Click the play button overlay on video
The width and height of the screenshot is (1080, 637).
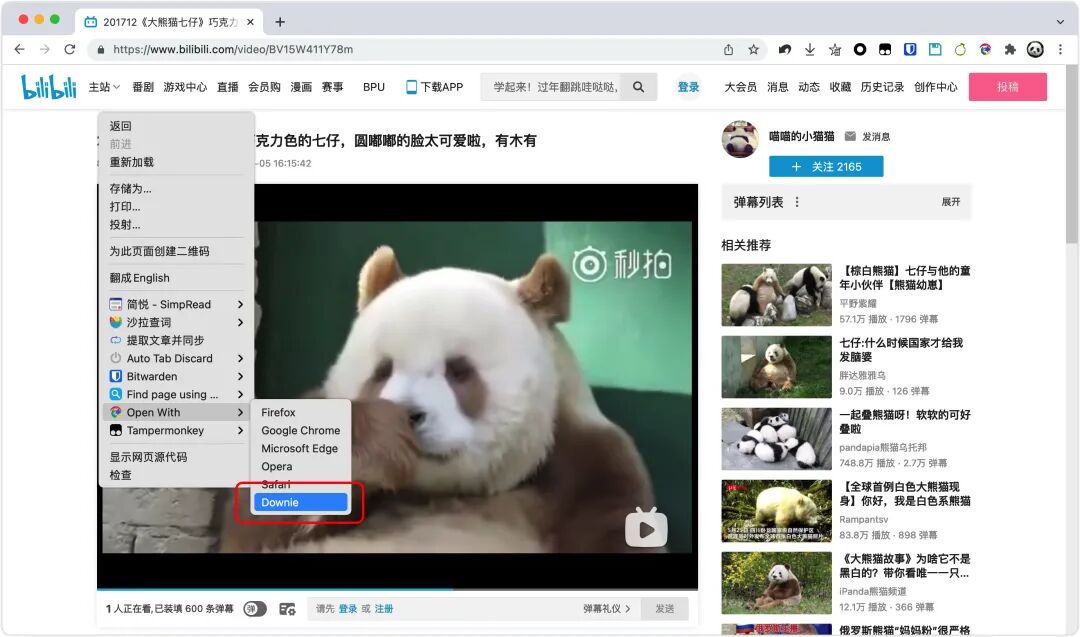(646, 528)
